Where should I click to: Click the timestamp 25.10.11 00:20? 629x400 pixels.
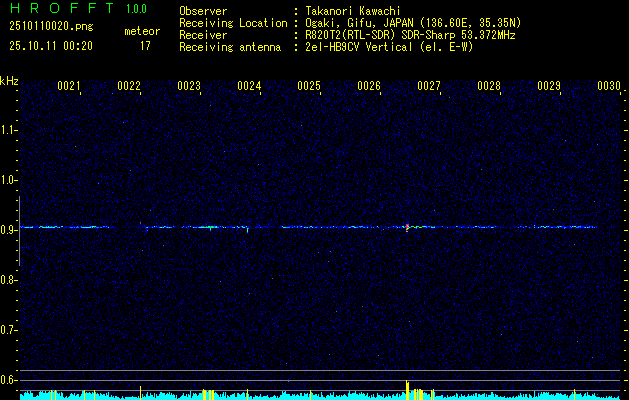click(x=51, y=46)
